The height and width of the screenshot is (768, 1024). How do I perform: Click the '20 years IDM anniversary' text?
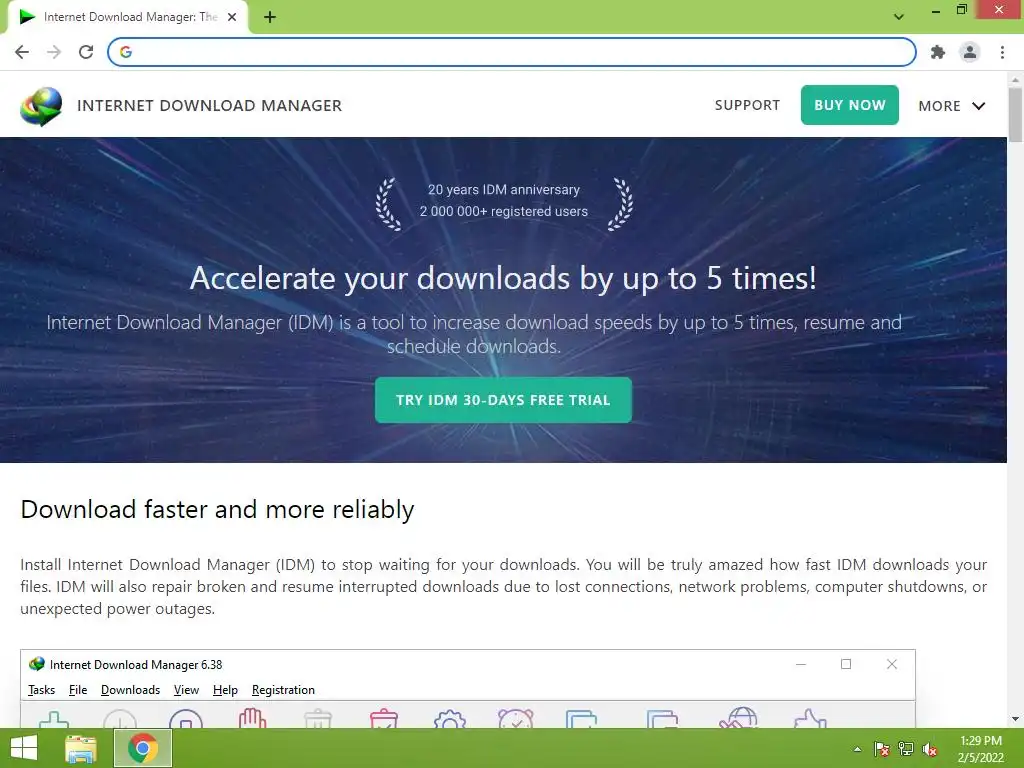504,189
